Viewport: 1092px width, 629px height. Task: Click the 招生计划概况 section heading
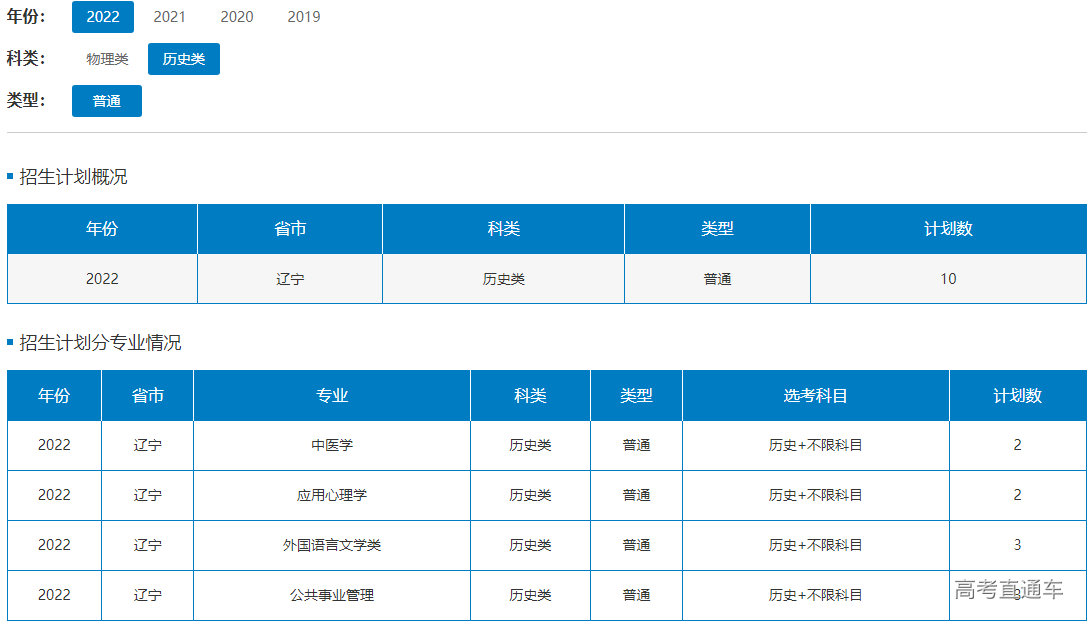point(74,177)
